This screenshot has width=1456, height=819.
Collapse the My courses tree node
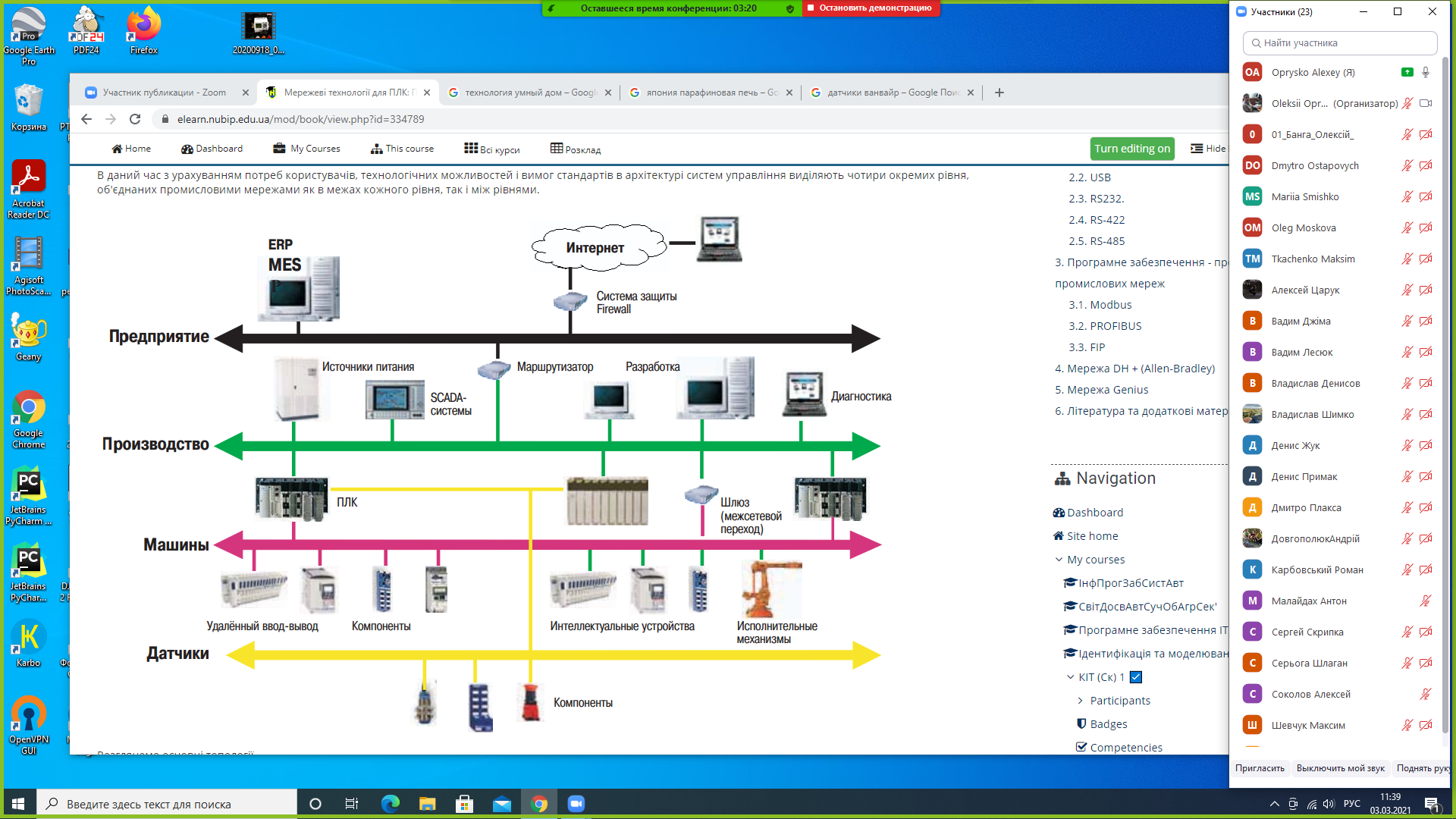pyautogui.click(x=1059, y=560)
